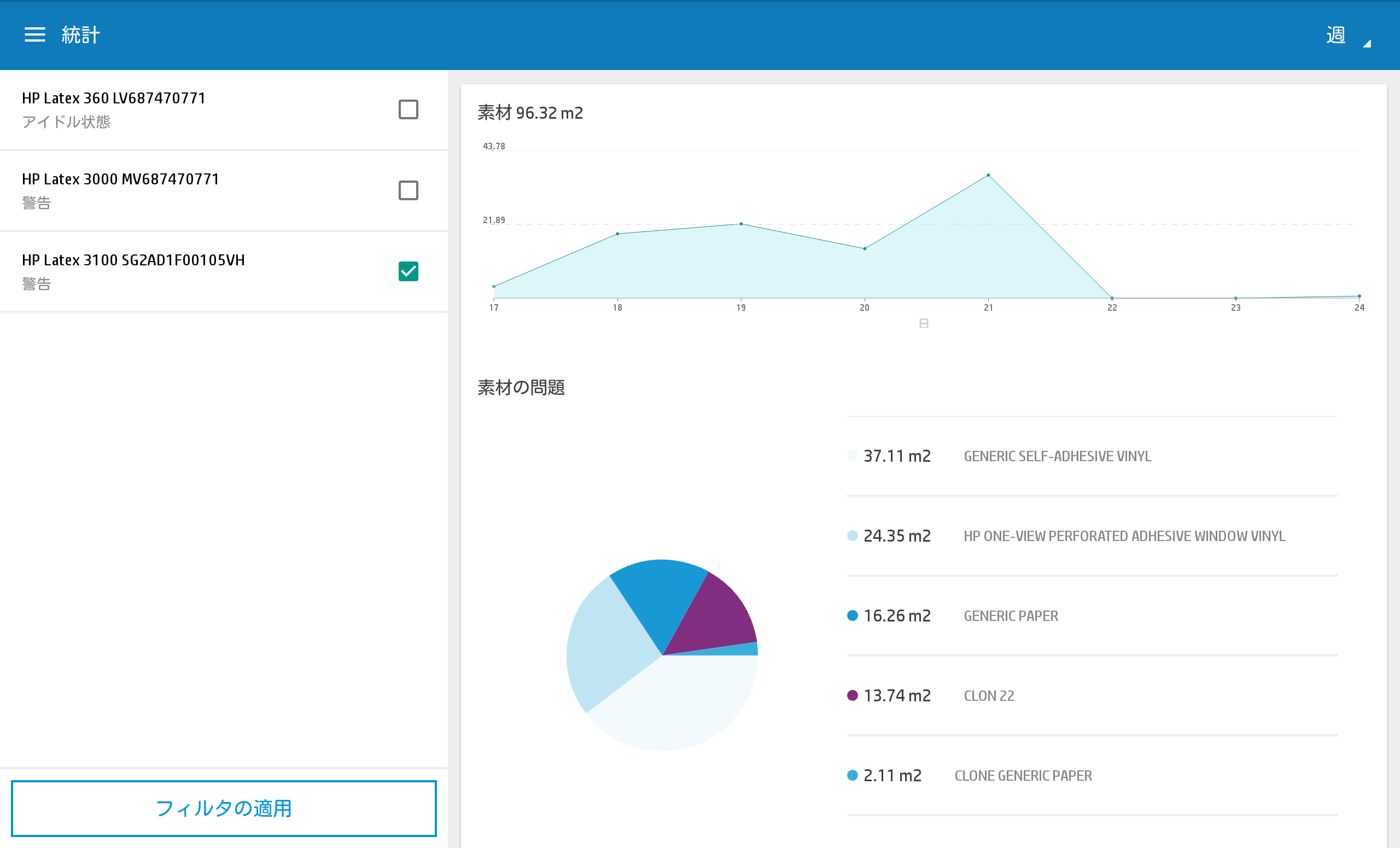Select HP ONE-VIEW PERFORATED ADHESIVE WINDOW VINYL entry
The image size is (1400, 848).
pyautogui.click(x=1124, y=536)
